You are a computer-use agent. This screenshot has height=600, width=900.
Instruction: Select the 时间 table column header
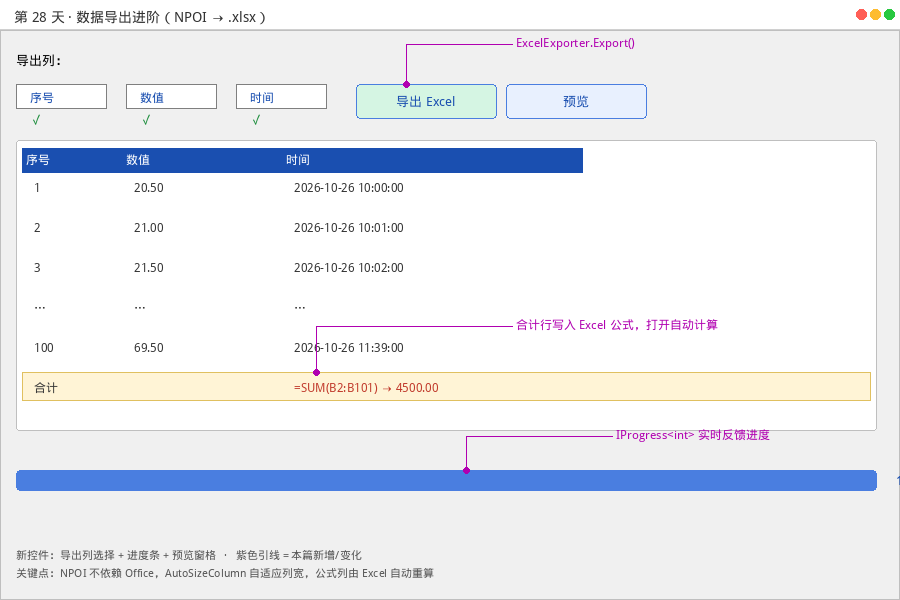pyautogui.click(x=298, y=160)
